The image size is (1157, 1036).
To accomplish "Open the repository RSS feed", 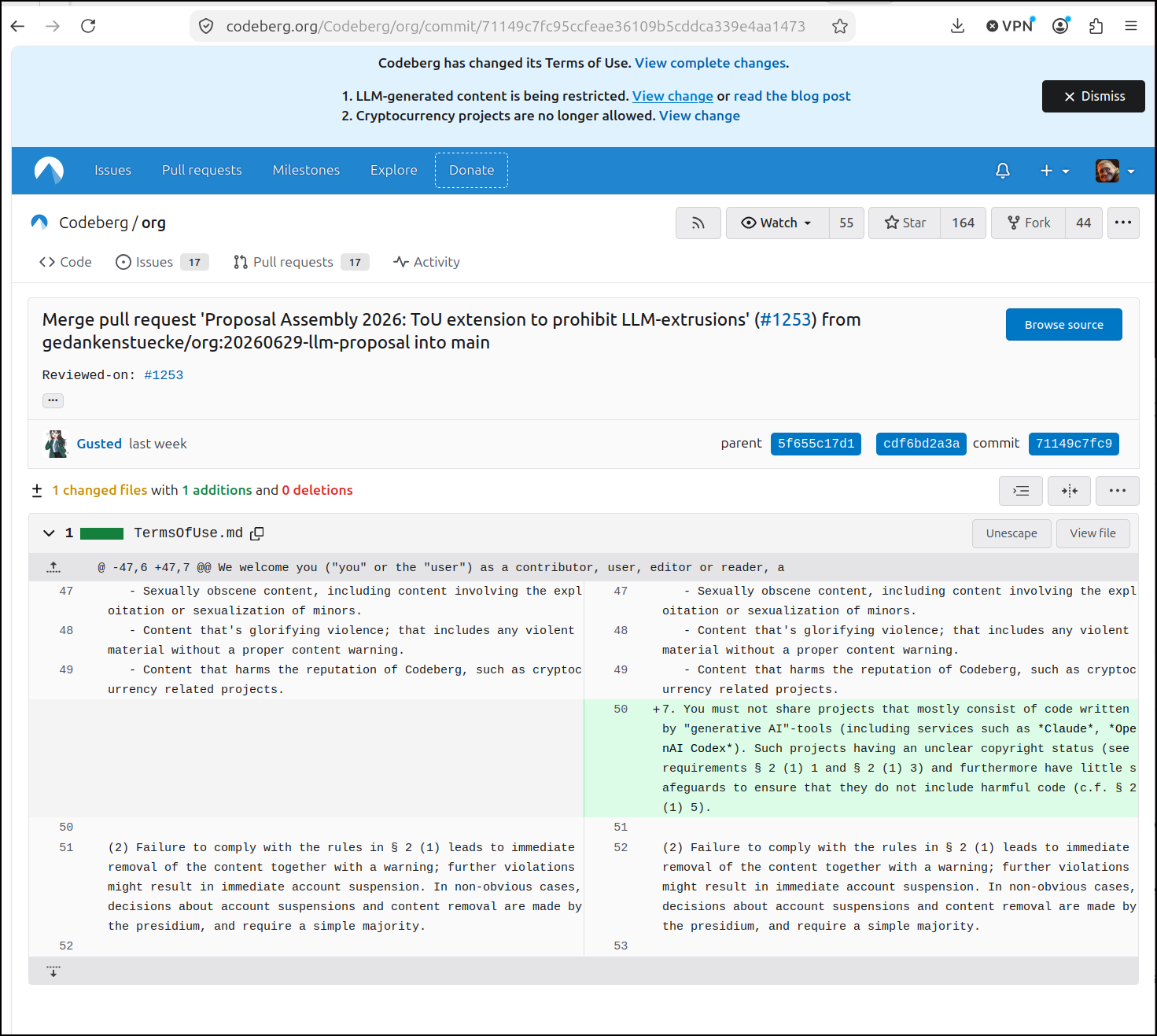I will (x=698, y=223).
